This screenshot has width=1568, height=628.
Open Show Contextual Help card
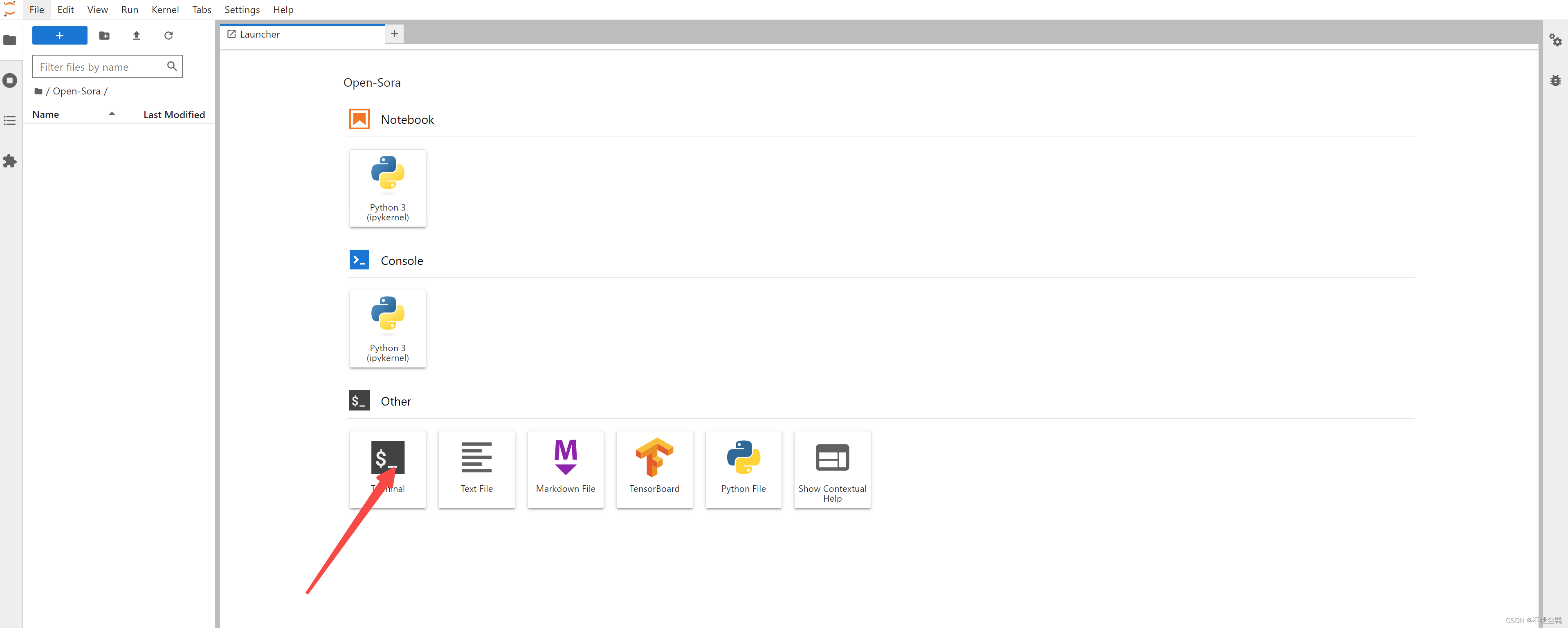[831, 469]
